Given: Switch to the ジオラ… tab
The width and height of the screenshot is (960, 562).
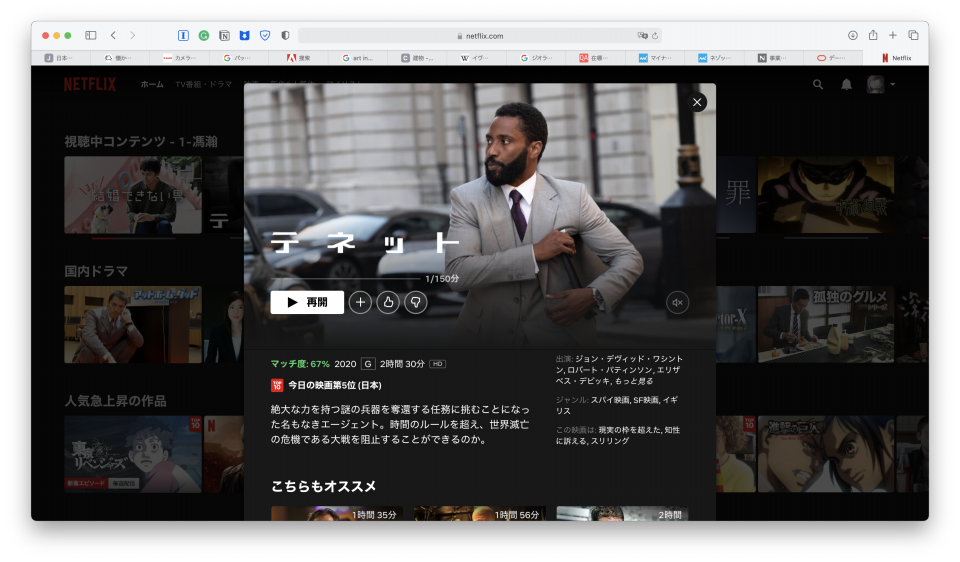Looking at the screenshot, I should (537, 58).
